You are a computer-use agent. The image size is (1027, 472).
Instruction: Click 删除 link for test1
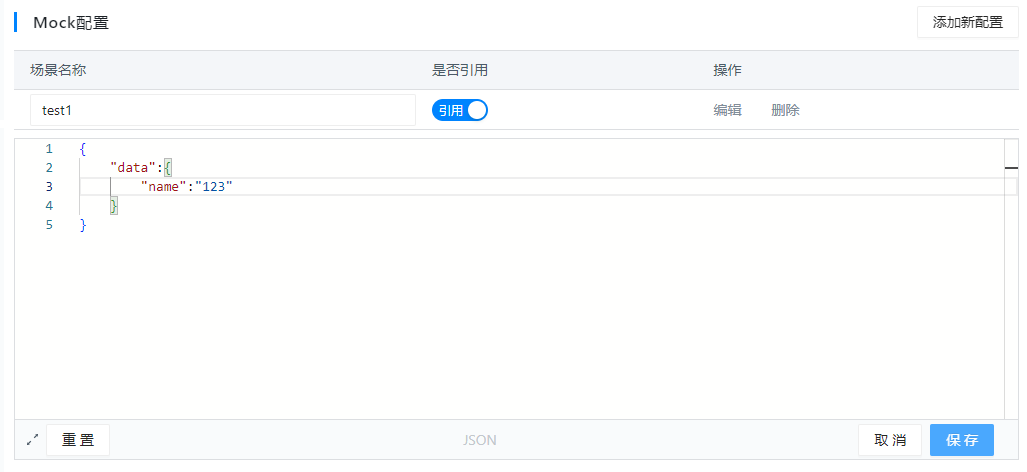pyautogui.click(x=785, y=110)
